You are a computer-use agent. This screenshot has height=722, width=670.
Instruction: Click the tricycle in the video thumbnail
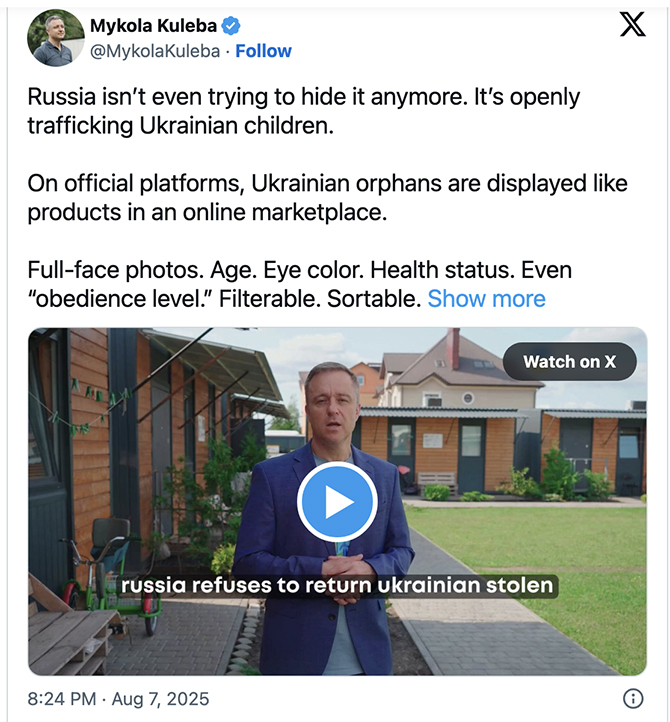(113, 576)
